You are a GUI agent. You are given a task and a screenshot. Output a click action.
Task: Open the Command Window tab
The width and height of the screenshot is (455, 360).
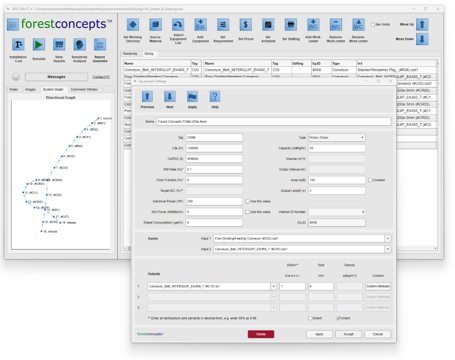click(x=84, y=89)
